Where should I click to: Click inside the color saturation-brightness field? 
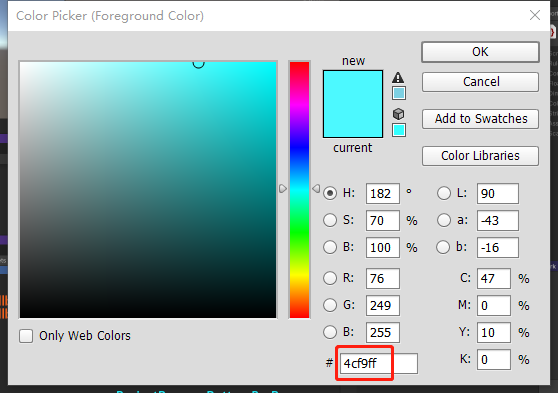148,190
